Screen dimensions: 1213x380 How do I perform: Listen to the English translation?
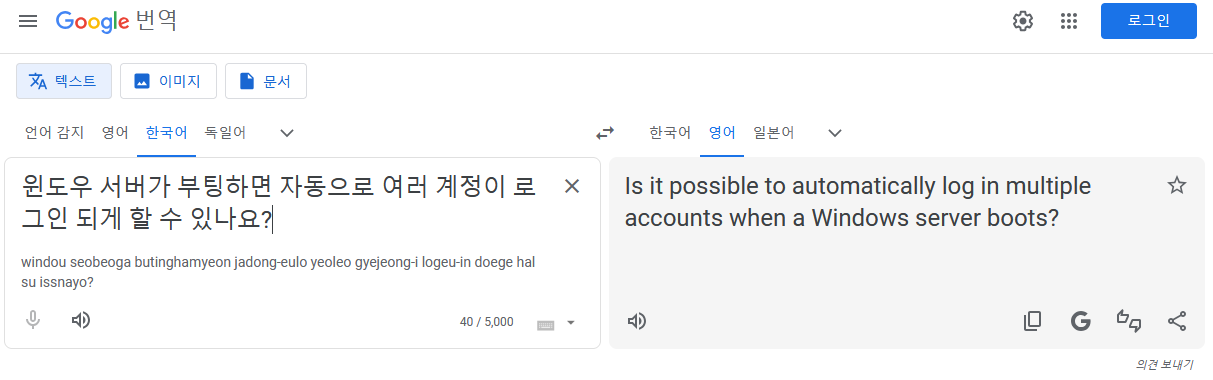(637, 321)
